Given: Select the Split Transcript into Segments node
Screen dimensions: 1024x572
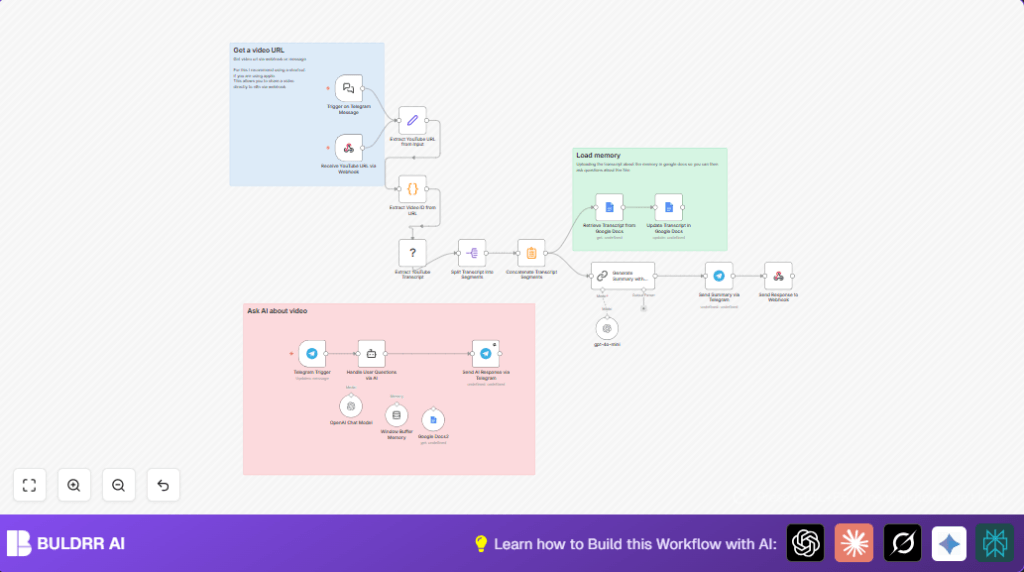Looking at the screenshot, I should [x=472, y=253].
